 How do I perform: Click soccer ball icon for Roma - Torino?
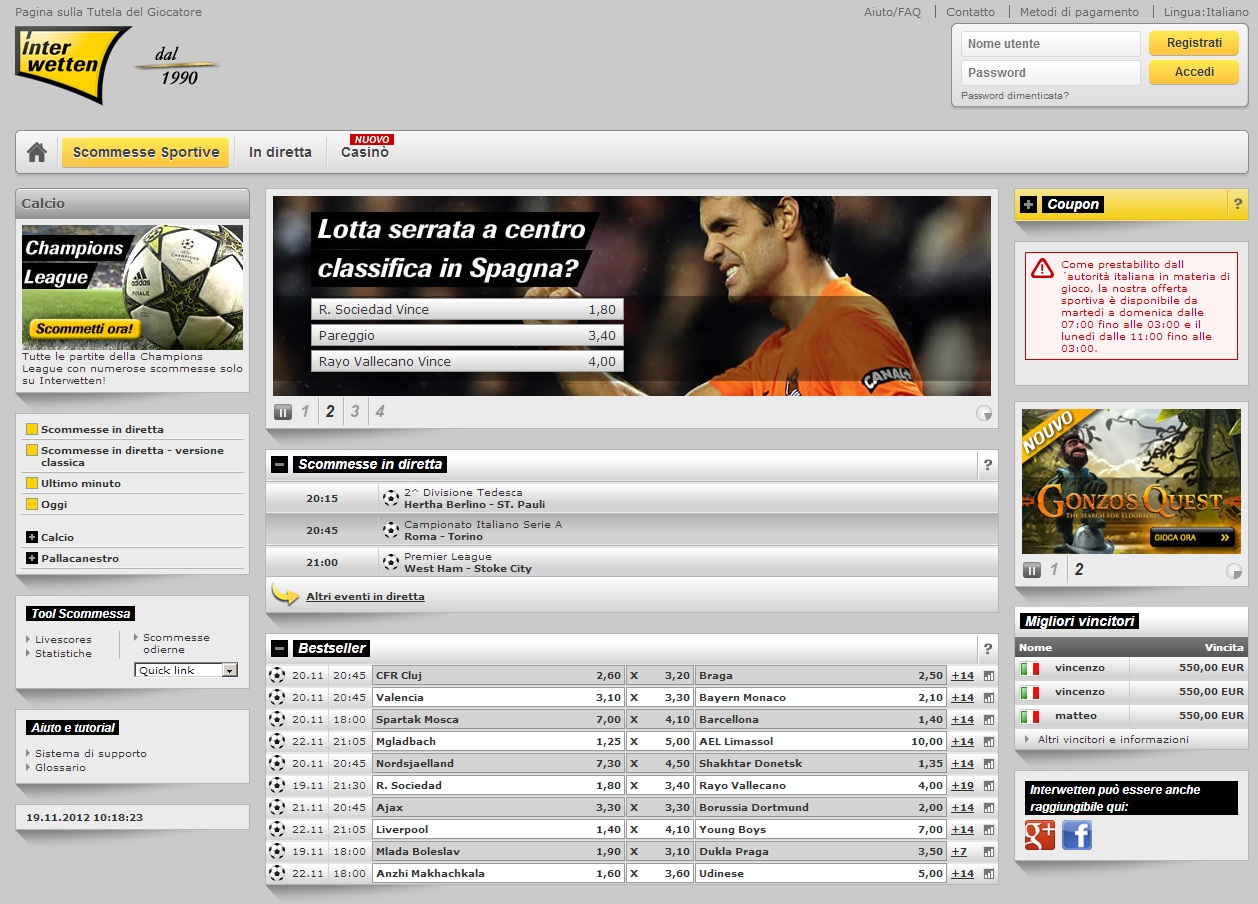pyautogui.click(x=391, y=530)
